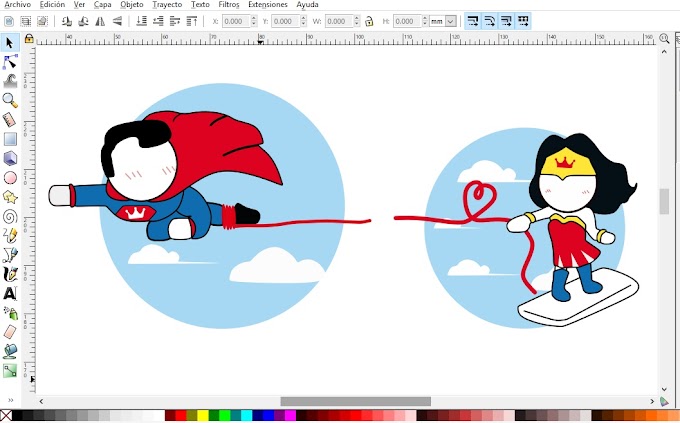Image resolution: width=680 pixels, height=423 pixels.
Task: Click horizontal scrollbar thumb
Action: tap(356, 401)
